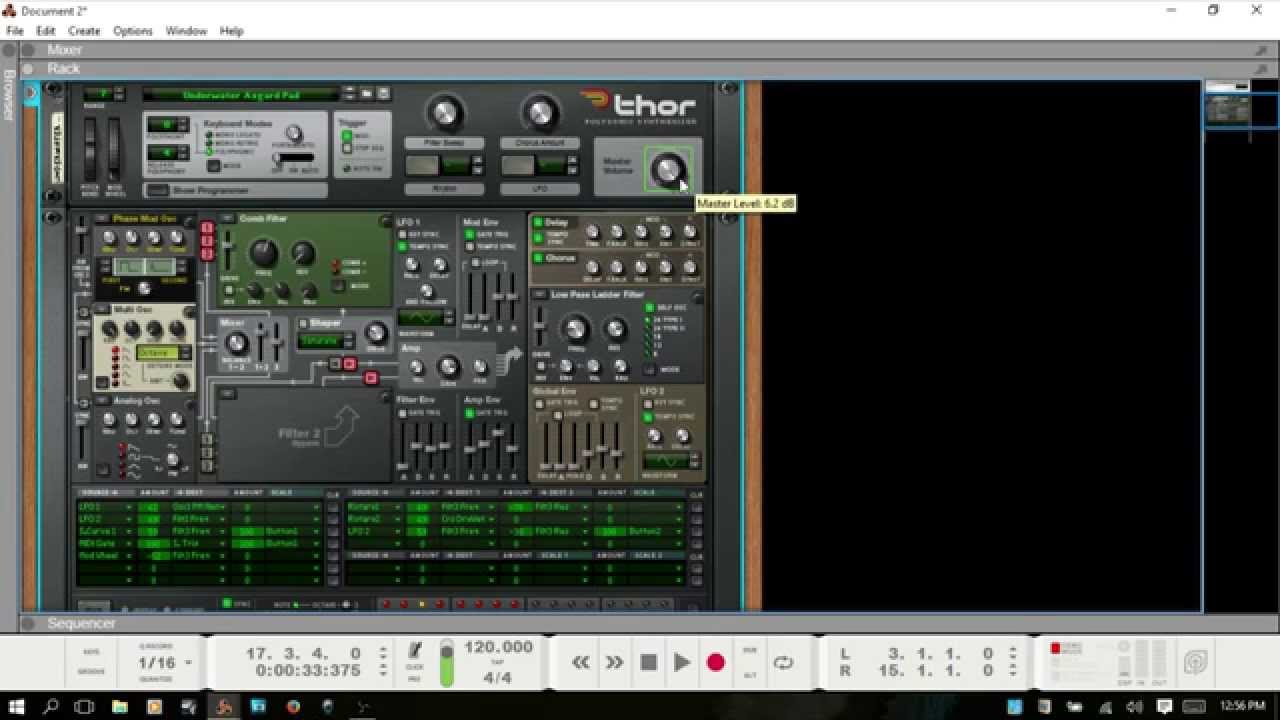Click the Mixer panel header

640,50
